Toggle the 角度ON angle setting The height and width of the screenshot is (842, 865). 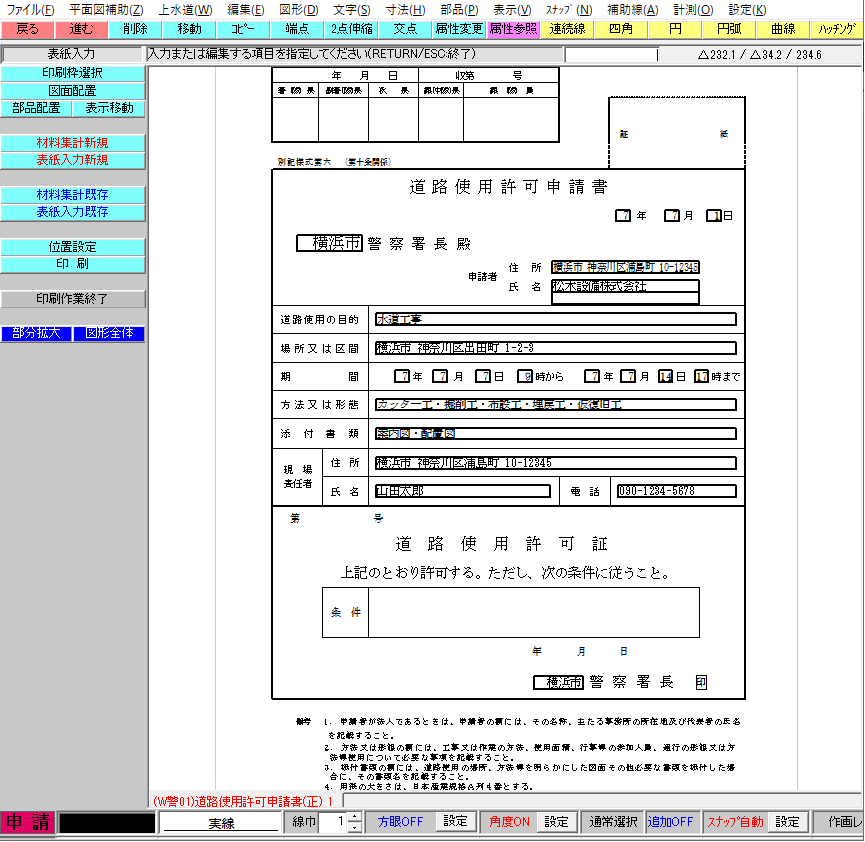pyautogui.click(x=509, y=822)
